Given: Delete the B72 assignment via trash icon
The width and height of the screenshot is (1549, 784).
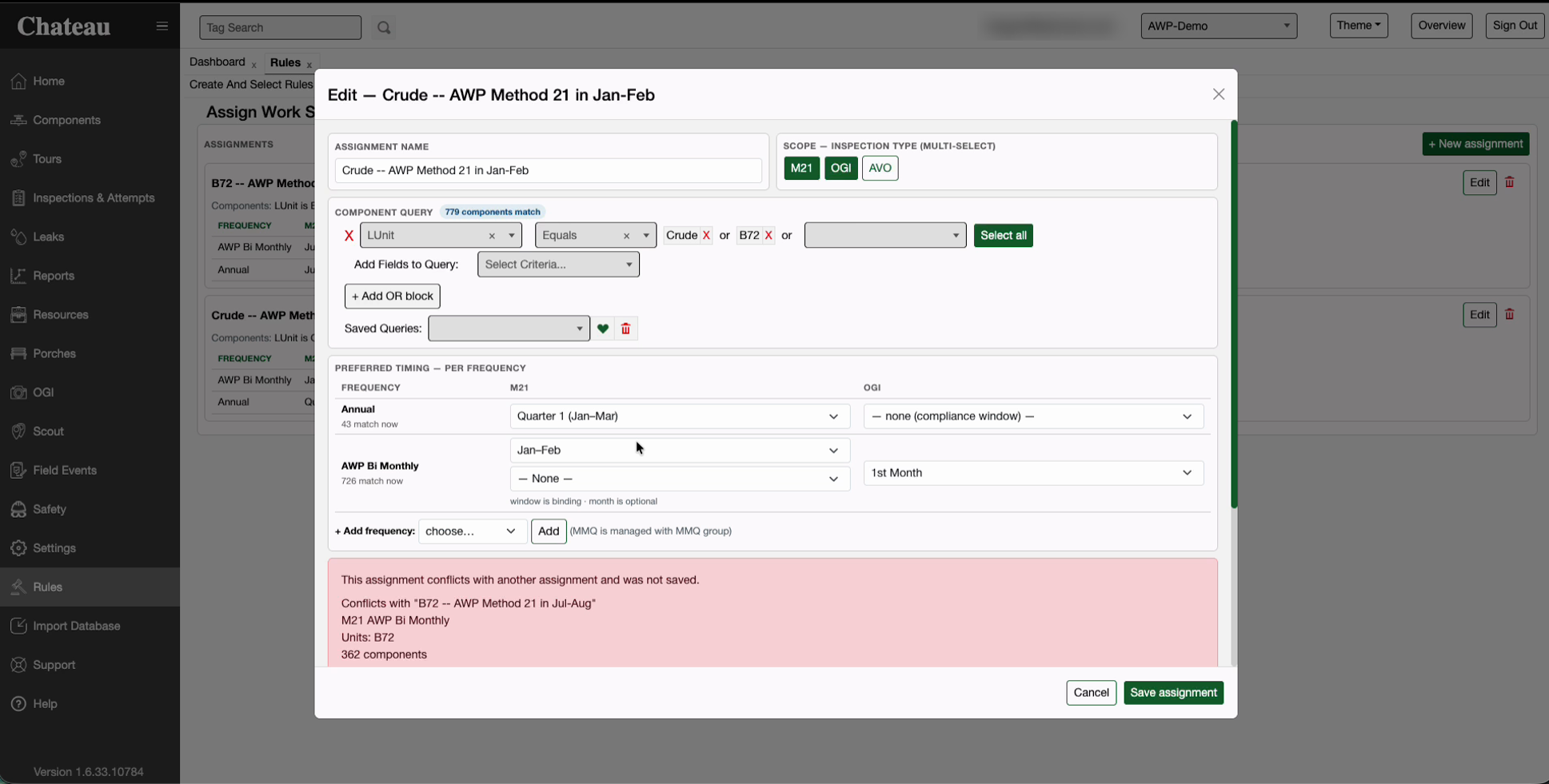Looking at the screenshot, I should 1510,182.
